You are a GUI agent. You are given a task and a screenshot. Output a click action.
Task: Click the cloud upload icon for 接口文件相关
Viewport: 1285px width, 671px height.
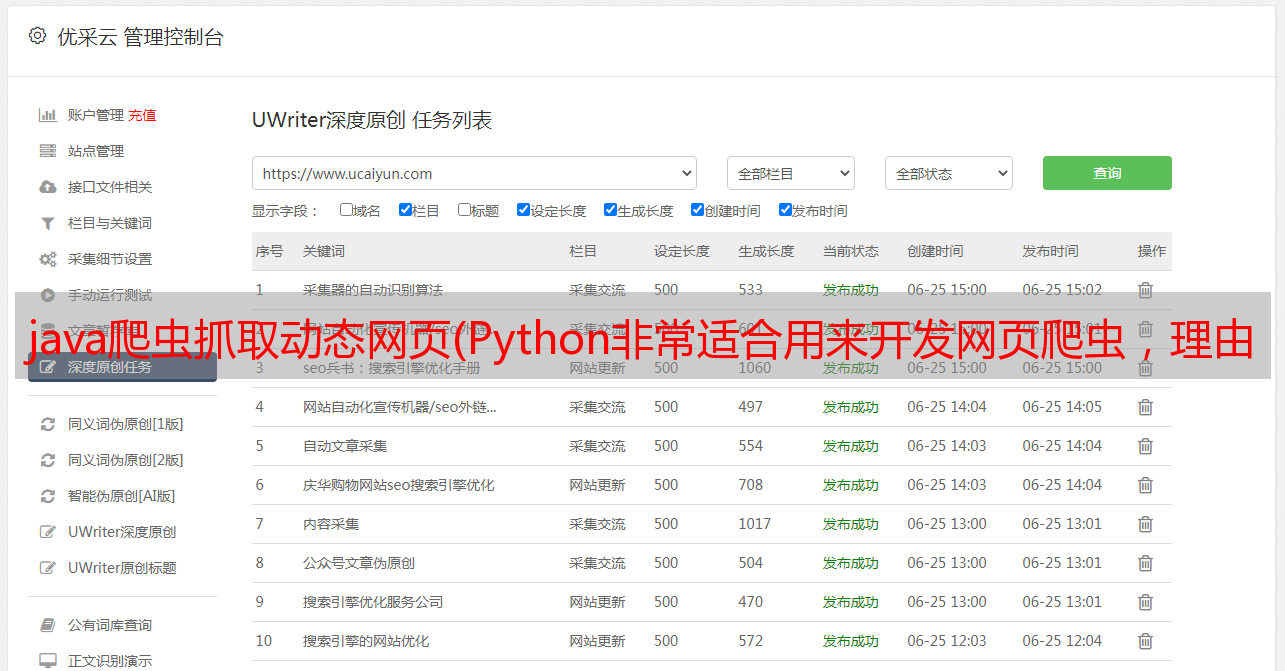click(47, 187)
